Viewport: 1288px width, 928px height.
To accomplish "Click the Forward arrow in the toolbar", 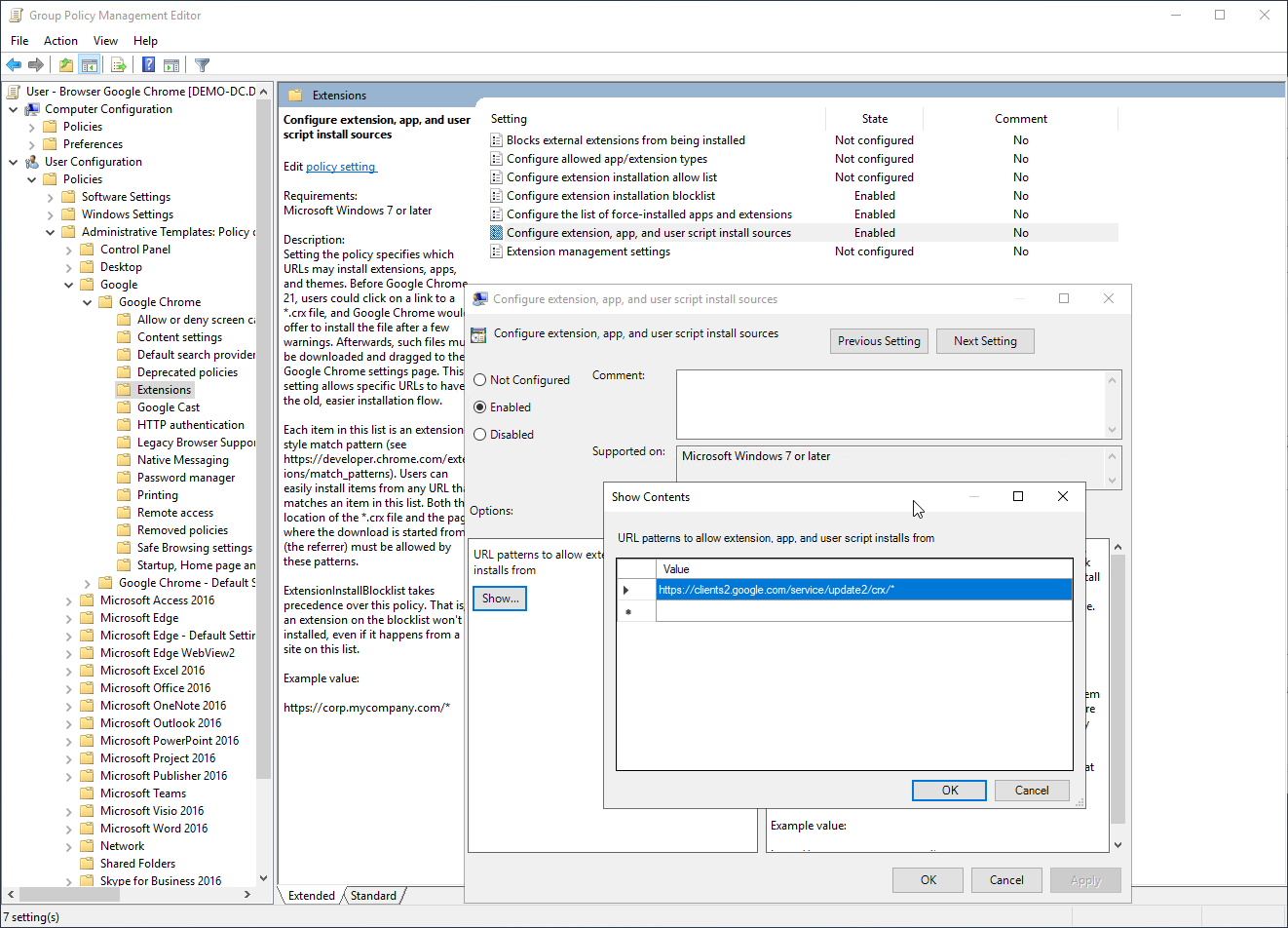I will (x=36, y=65).
